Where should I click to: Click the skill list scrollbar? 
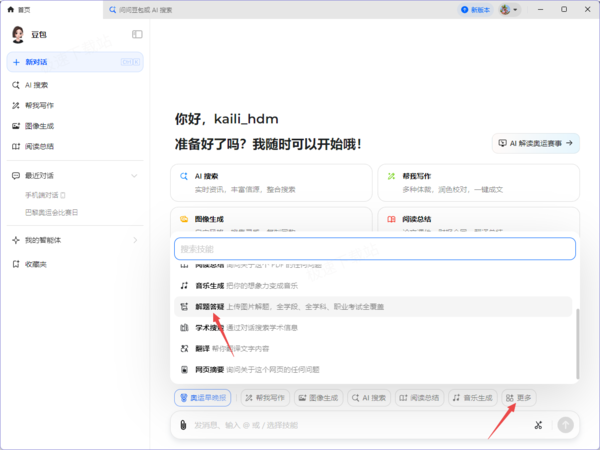[577, 343]
